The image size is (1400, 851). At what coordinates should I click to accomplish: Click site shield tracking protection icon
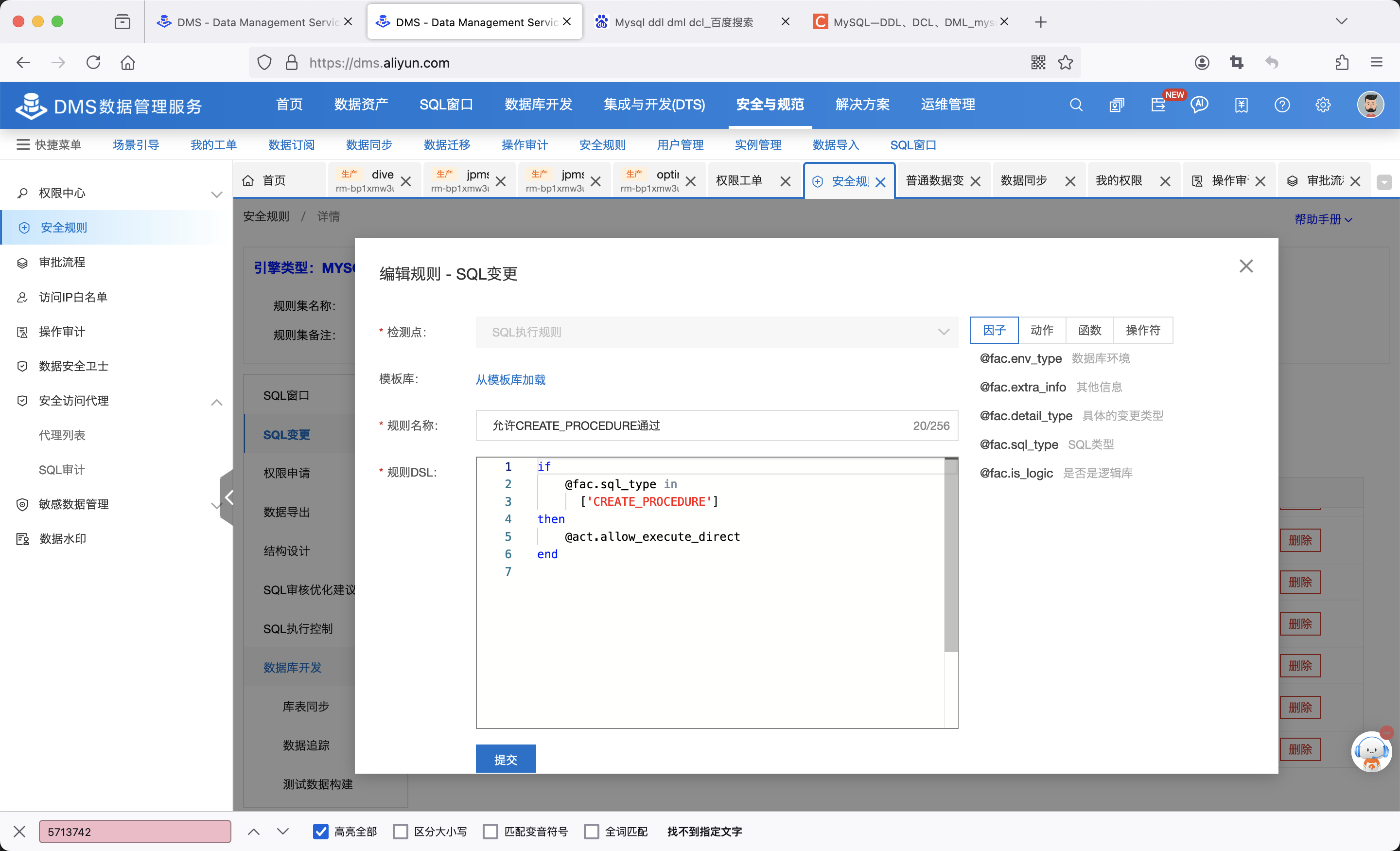(x=264, y=63)
